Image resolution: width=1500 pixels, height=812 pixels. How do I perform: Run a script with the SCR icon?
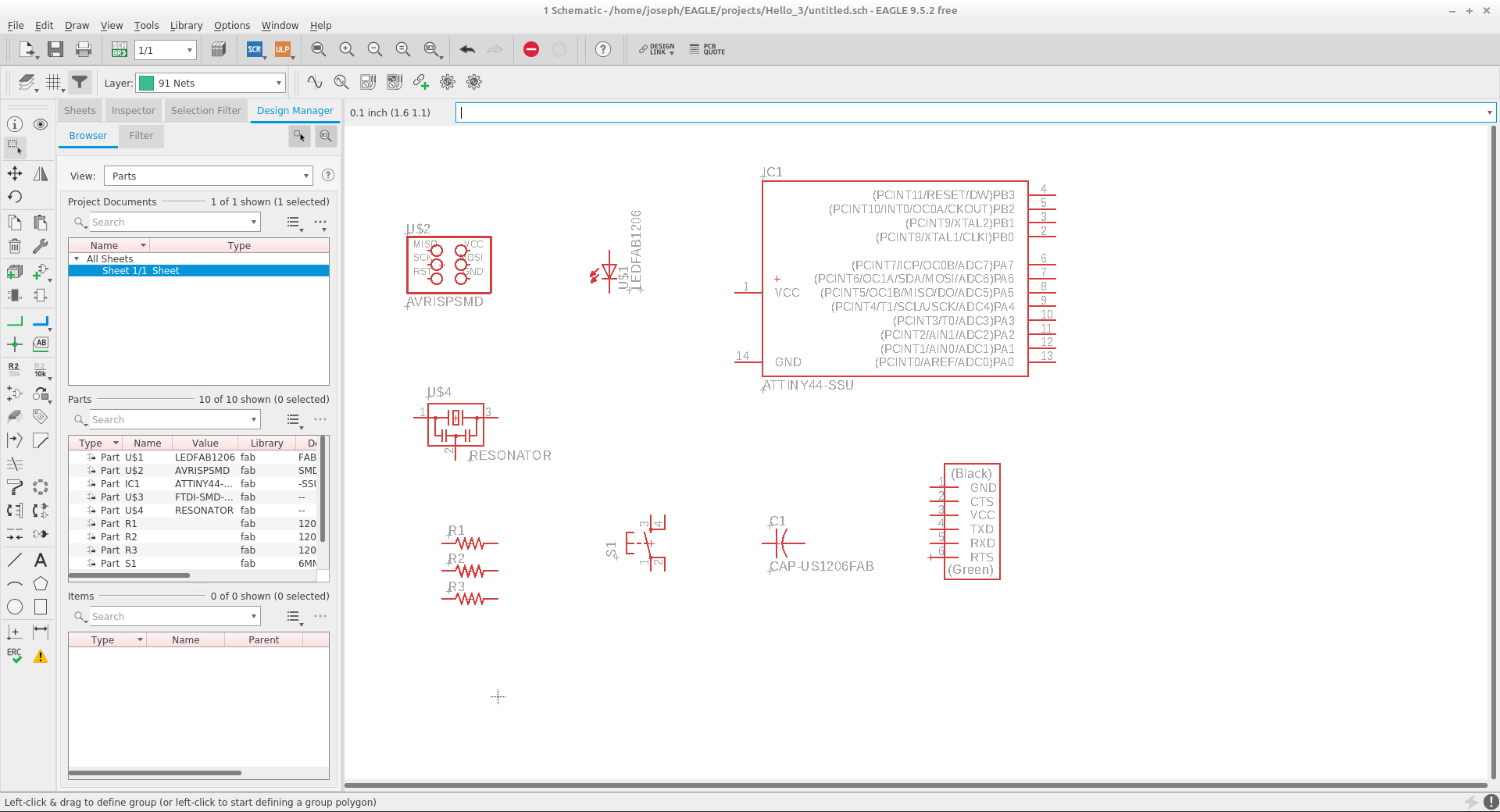tap(255, 50)
